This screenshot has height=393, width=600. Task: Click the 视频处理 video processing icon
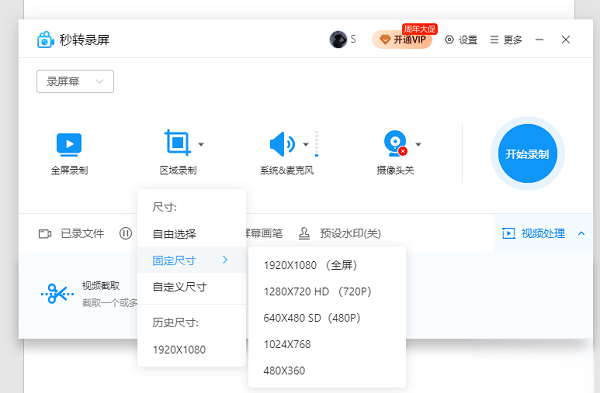pyautogui.click(x=509, y=233)
